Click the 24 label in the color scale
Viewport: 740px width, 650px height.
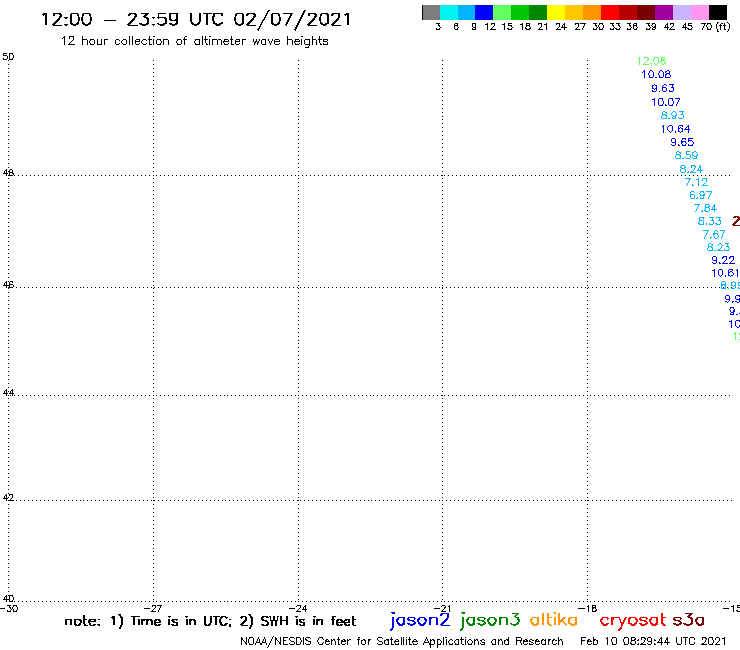[x=561, y=27]
